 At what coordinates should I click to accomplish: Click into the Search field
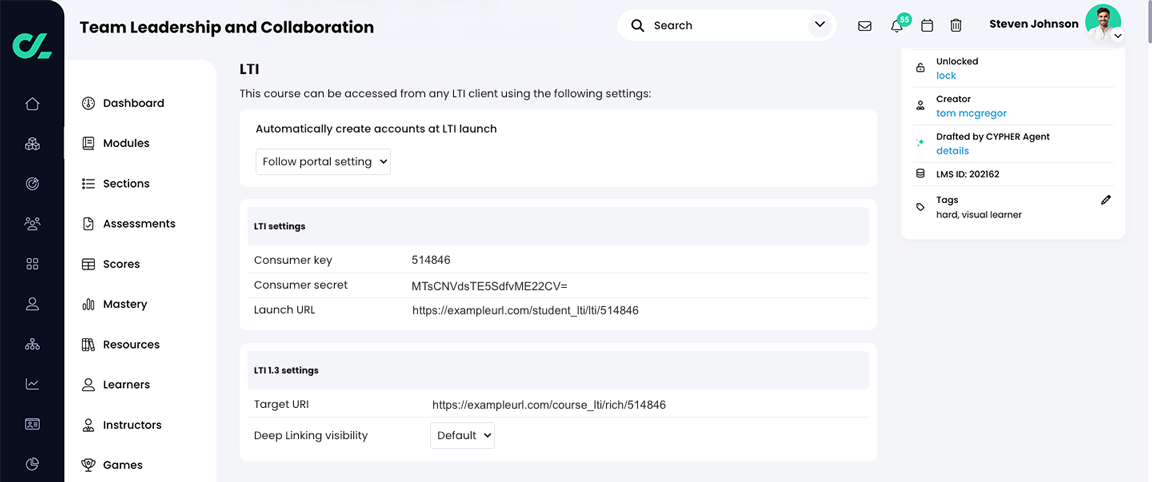click(725, 26)
